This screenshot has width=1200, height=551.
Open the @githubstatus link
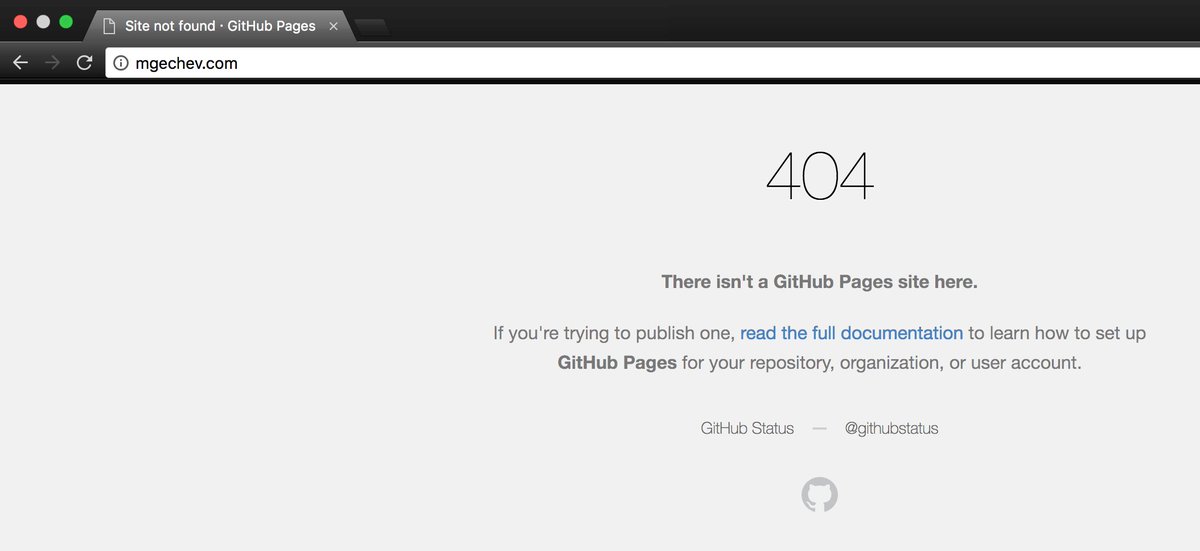click(x=891, y=428)
